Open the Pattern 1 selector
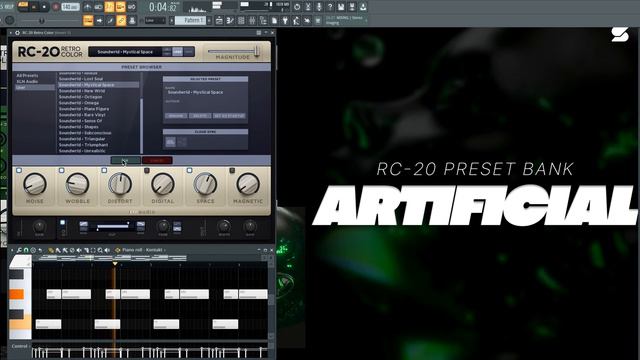 point(191,20)
